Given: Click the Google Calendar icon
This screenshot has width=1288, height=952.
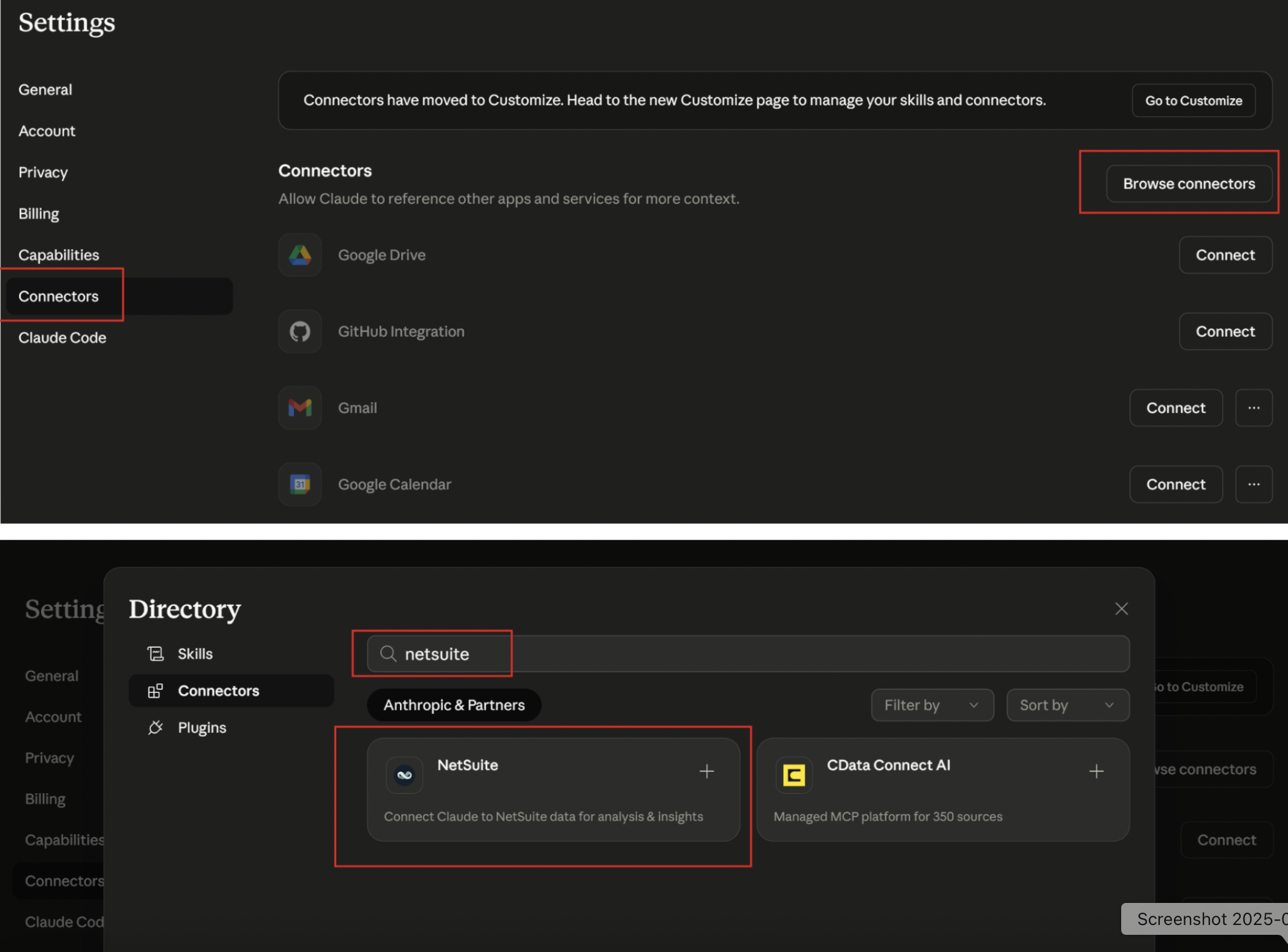Looking at the screenshot, I should (x=300, y=485).
